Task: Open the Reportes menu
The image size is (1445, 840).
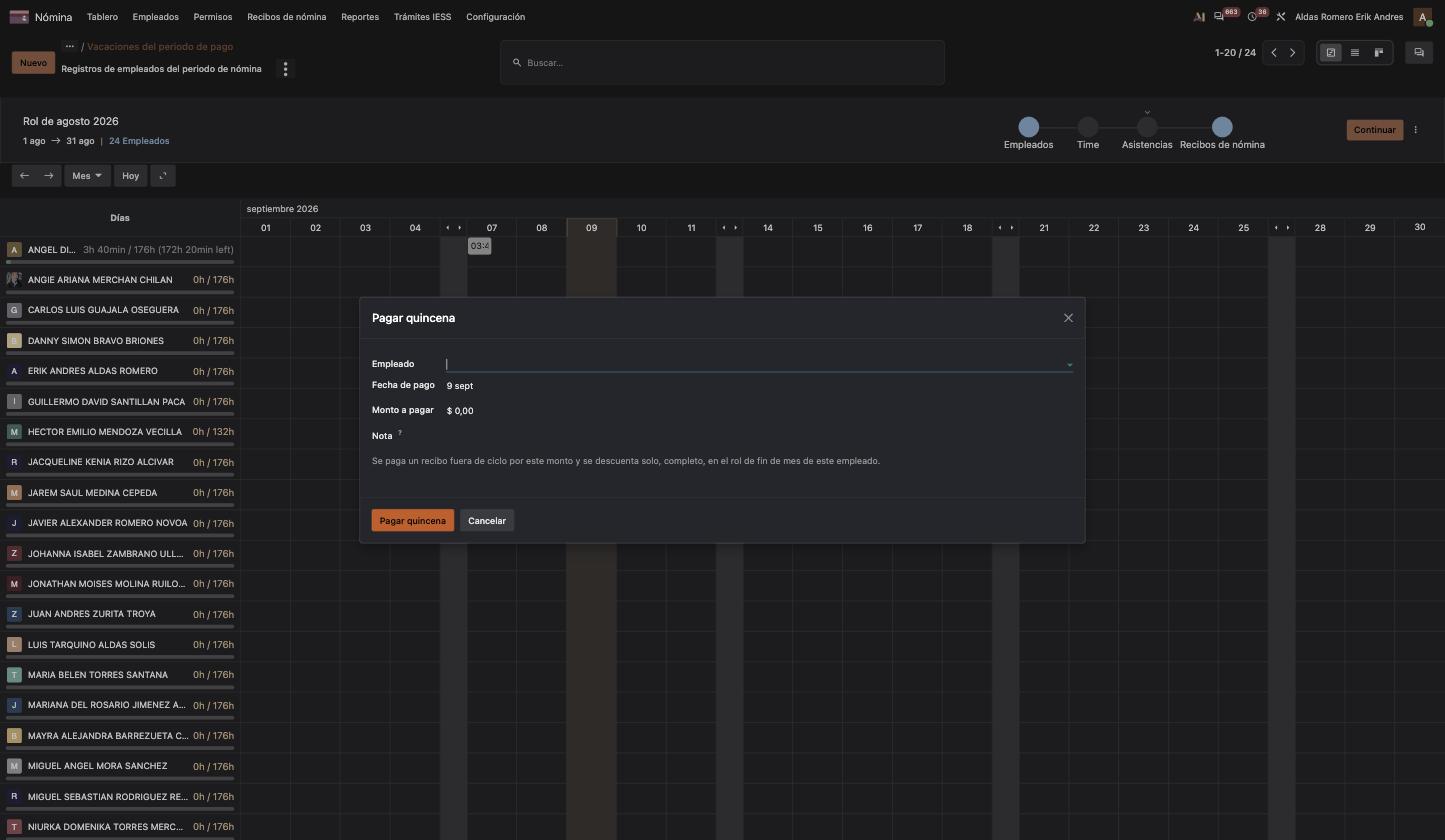Action: (x=360, y=17)
